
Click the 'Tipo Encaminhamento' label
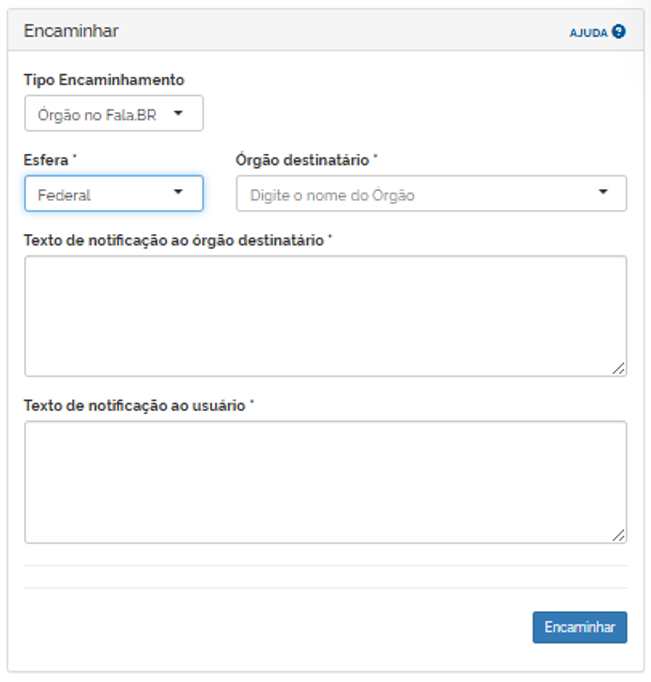104,80
